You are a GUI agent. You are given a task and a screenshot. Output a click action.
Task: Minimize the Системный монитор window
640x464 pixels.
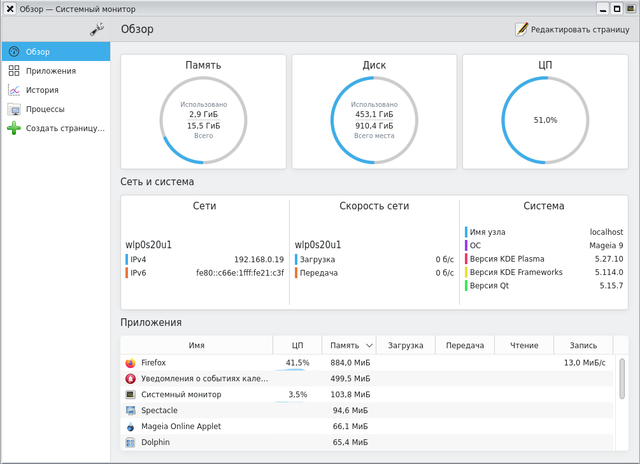point(603,9)
